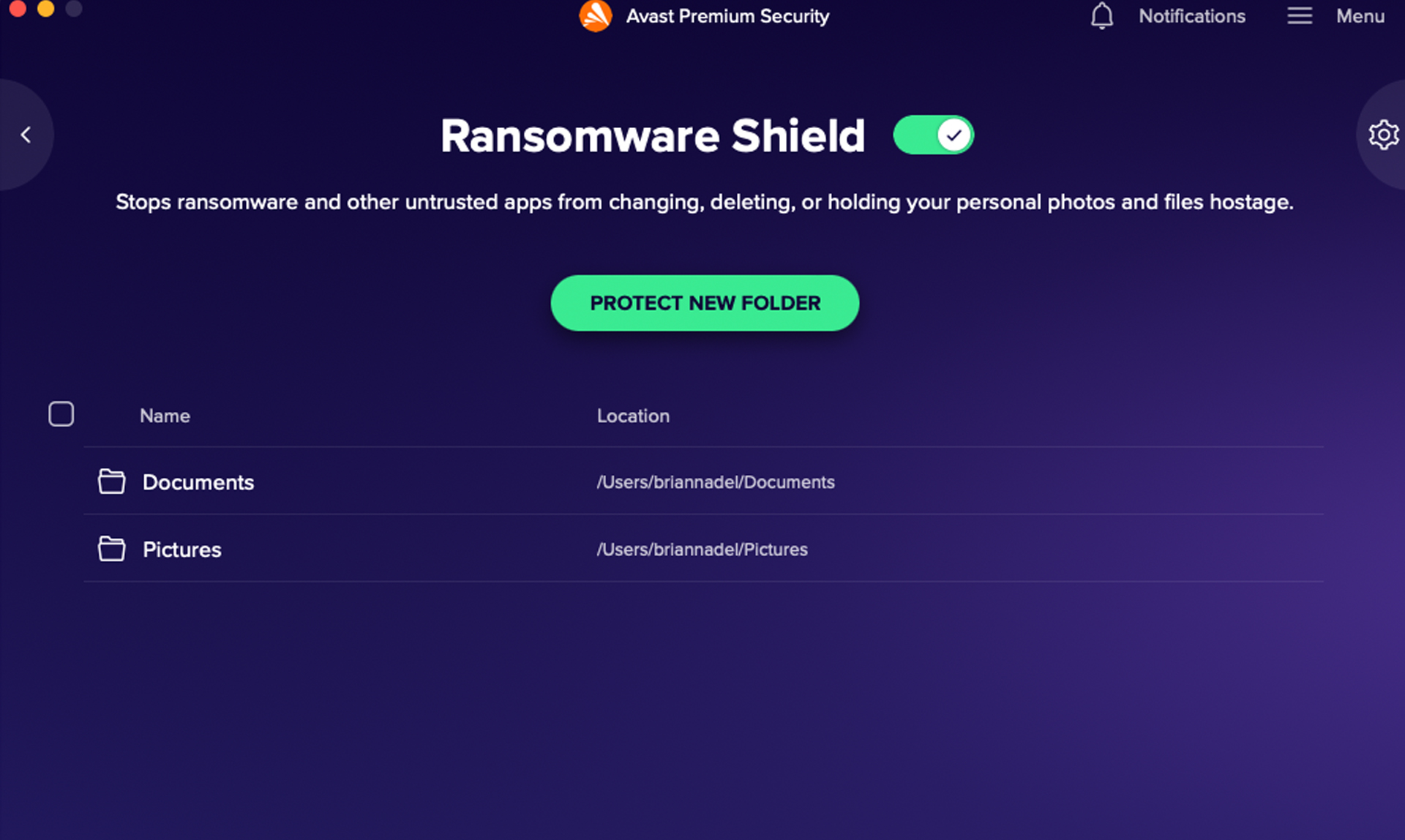Open settings using the gear icon
Viewport: 1405px width, 840px height.
(x=1383, y=134)
